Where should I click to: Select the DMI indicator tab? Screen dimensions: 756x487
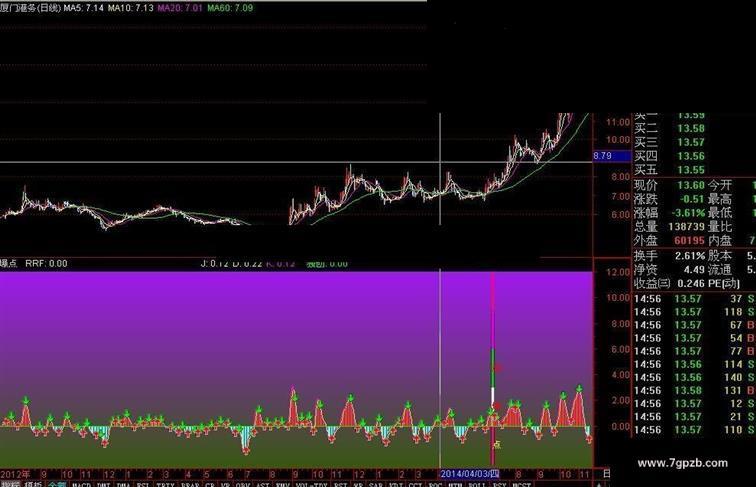pos(104,484)
